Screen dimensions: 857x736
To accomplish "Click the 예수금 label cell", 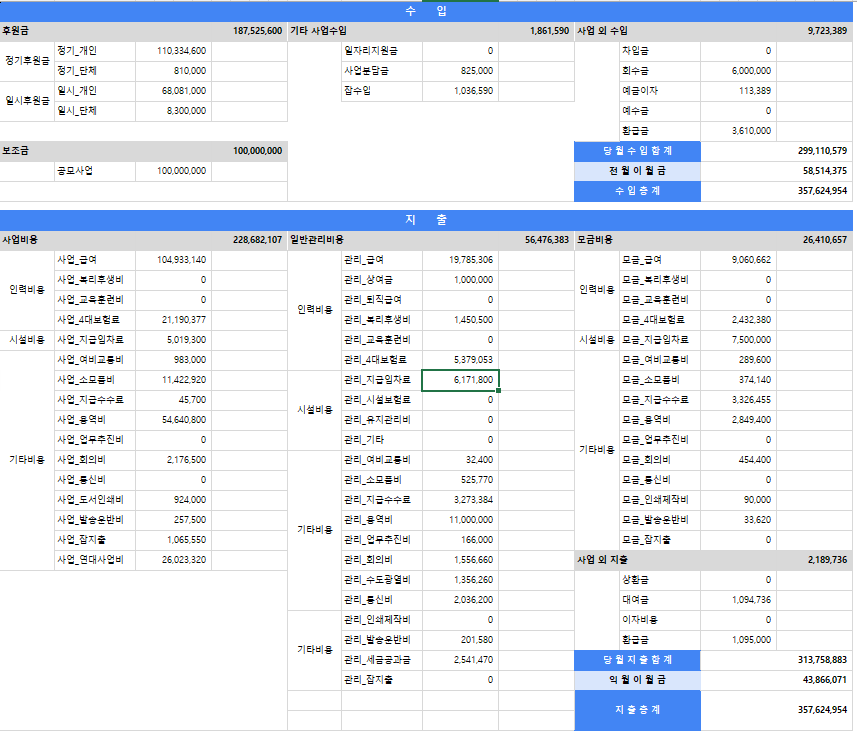I will coord(660,111).
